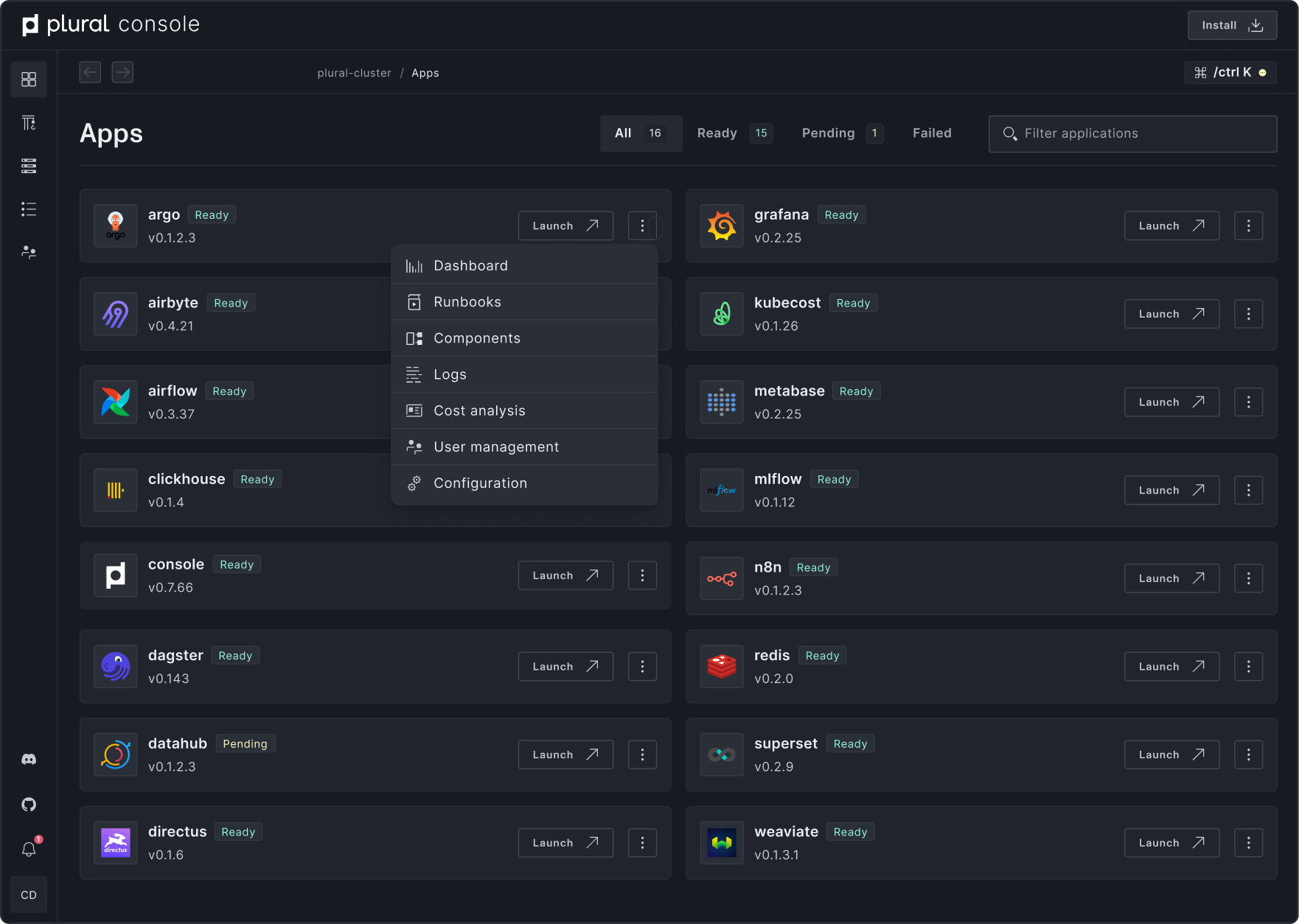Click the redis app logo
Viewport: 1299px width, 924px height.
pos(722,666)
